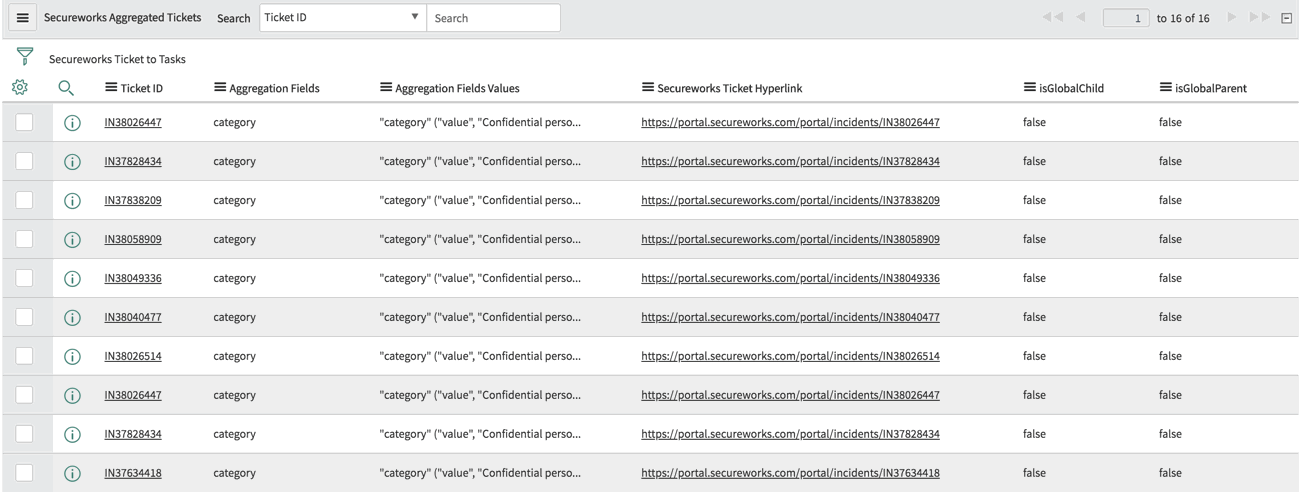Click Aggregation Fields Values cell for IN38049336

point(480,278)
